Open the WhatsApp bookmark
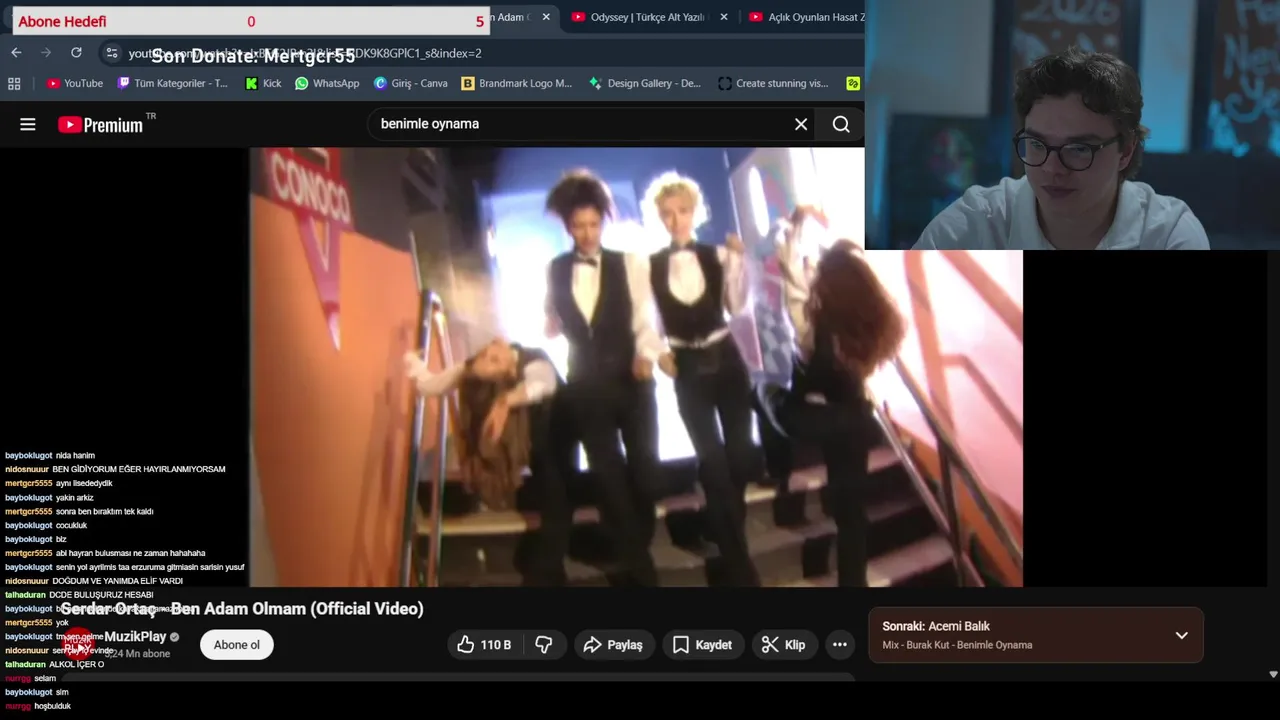 click(327, 84)
